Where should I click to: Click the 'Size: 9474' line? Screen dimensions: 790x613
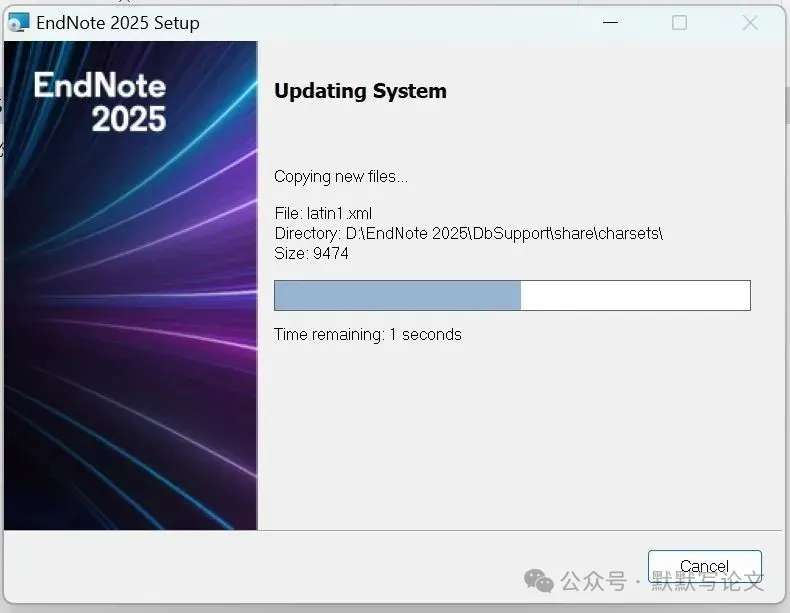click(x=311, y=253)
